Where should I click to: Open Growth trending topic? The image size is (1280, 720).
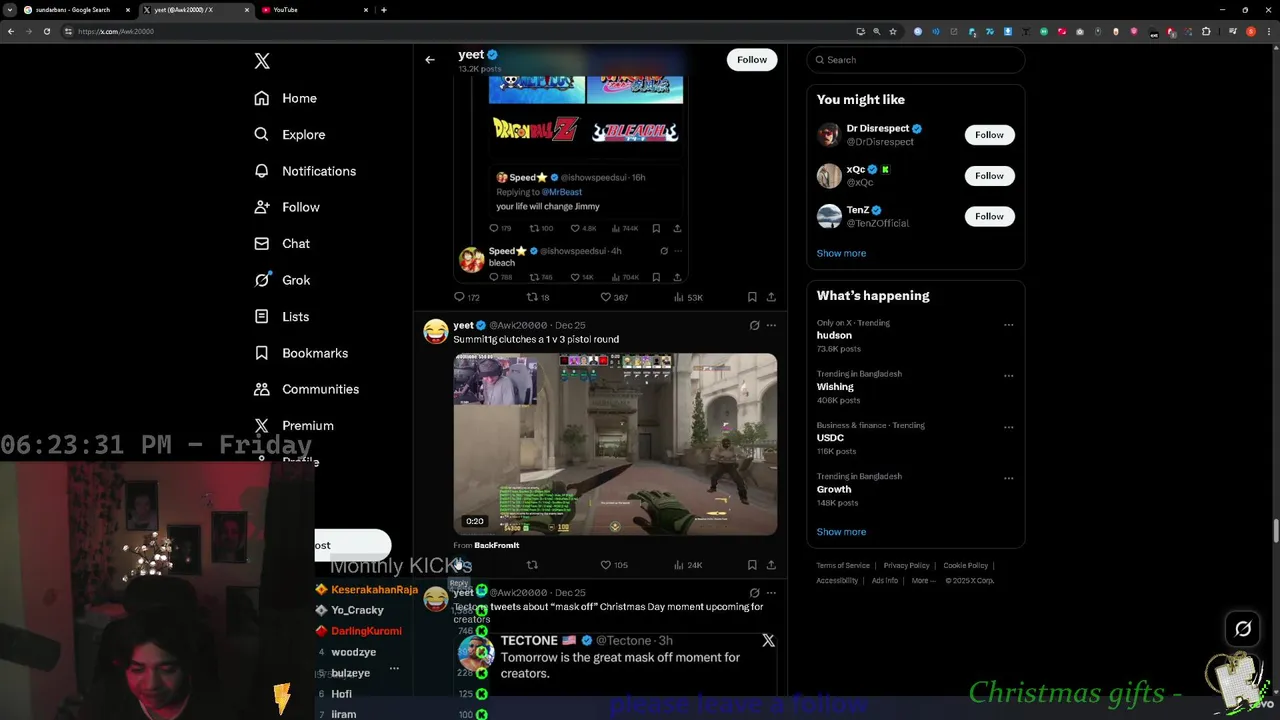click(x=834, y=489)
